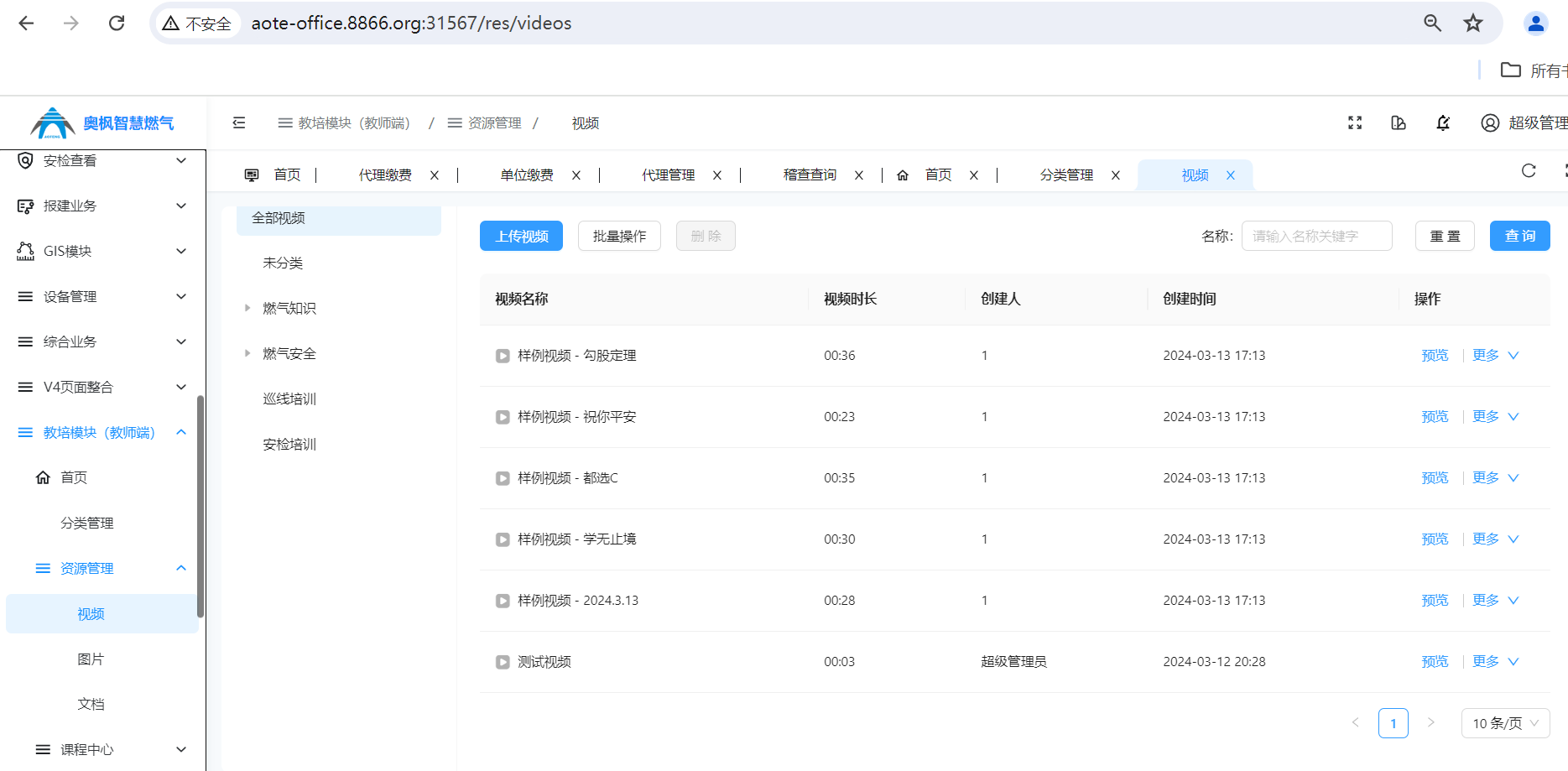Screen dimensions: 1568x771
Task: Open 更多 dropdown for 测试视频
Action: [1496, 662]
